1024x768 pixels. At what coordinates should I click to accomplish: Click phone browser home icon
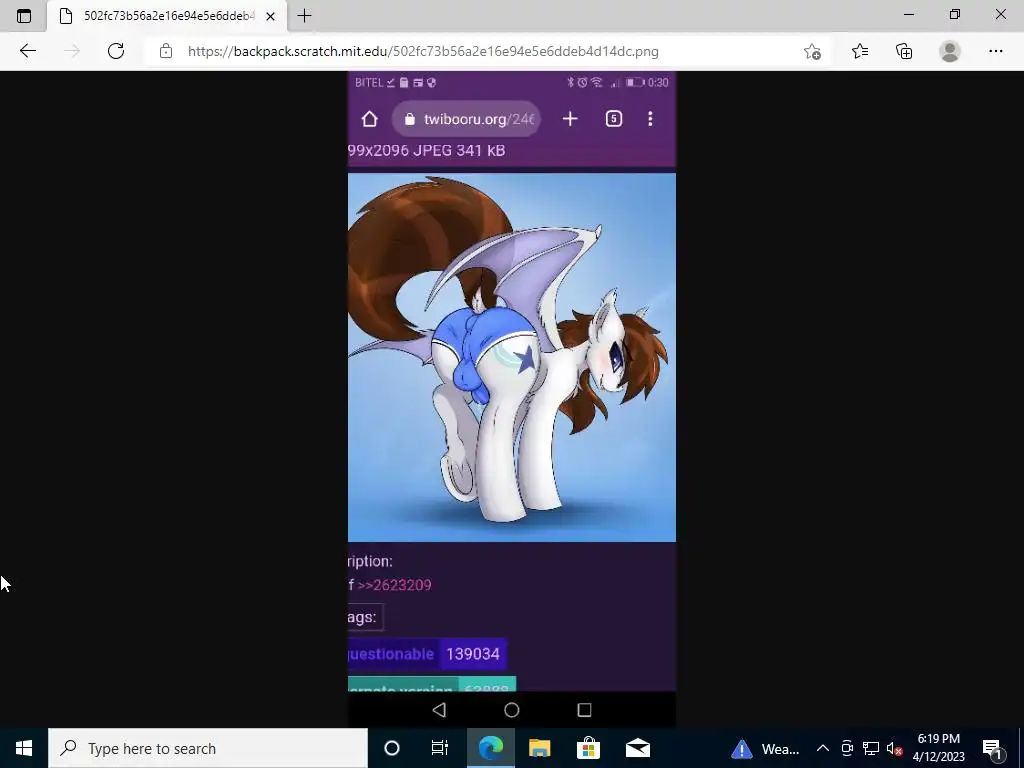pos(370,119)
